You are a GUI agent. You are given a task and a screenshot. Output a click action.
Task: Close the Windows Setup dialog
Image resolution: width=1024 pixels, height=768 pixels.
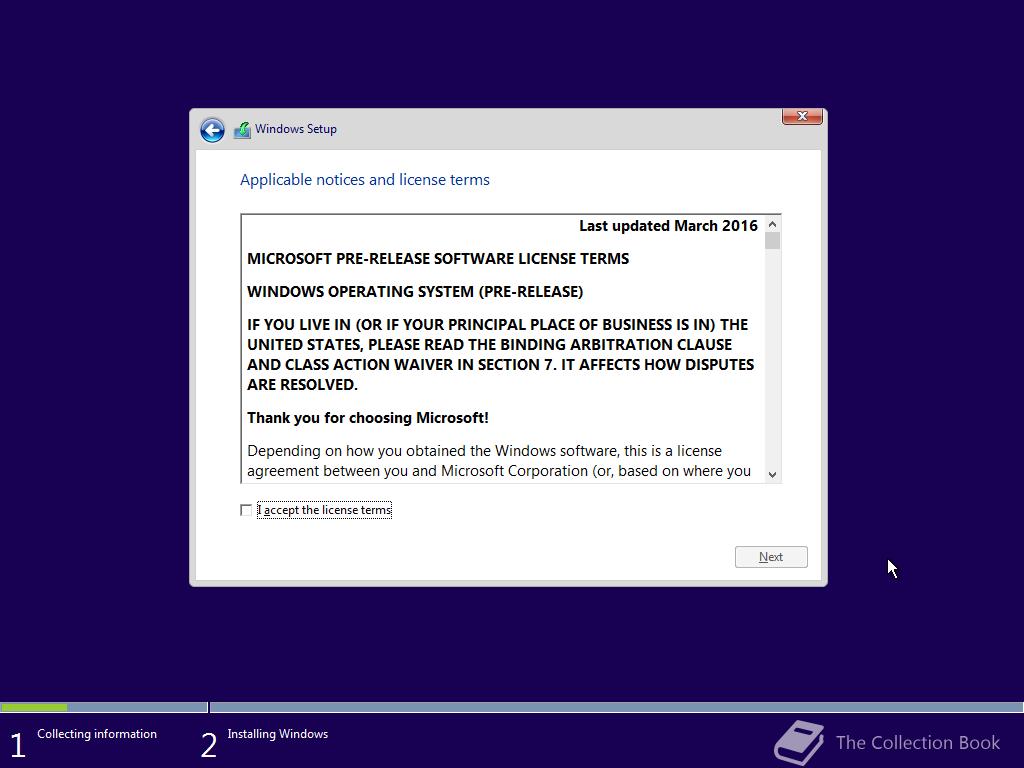click(802, 116)
